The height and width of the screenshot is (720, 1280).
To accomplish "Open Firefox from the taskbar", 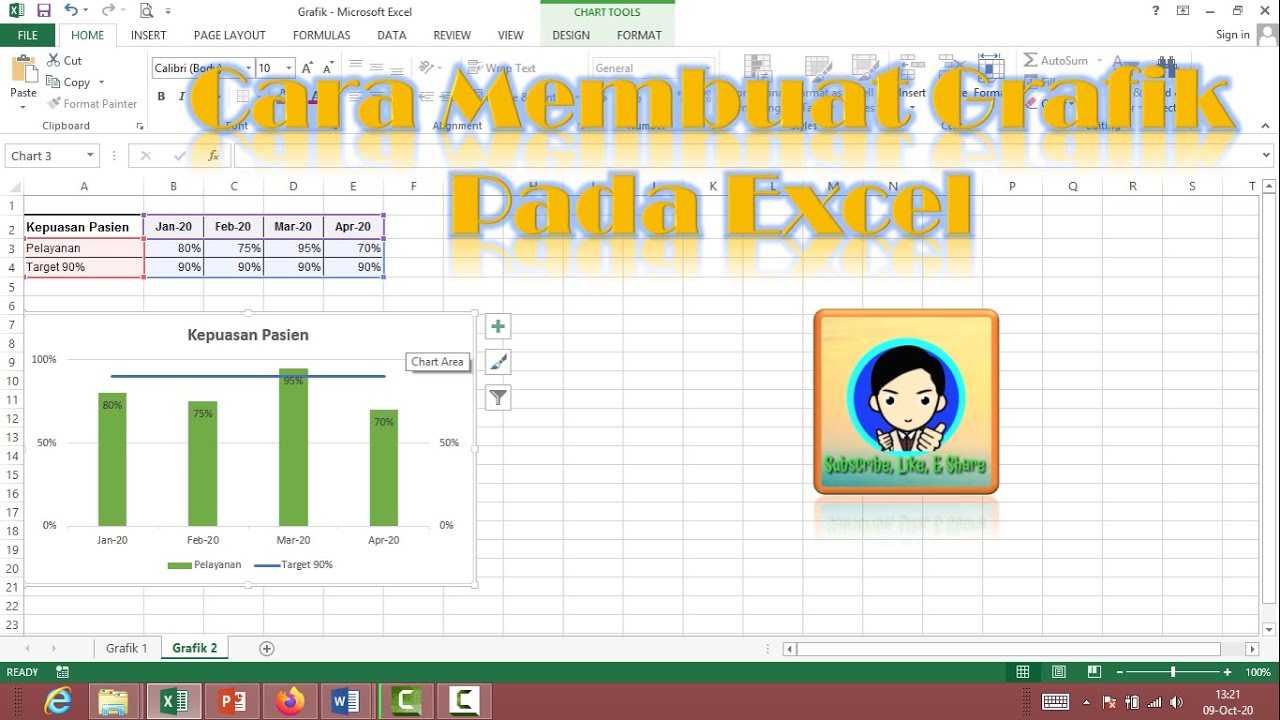I will pos(290,701).
